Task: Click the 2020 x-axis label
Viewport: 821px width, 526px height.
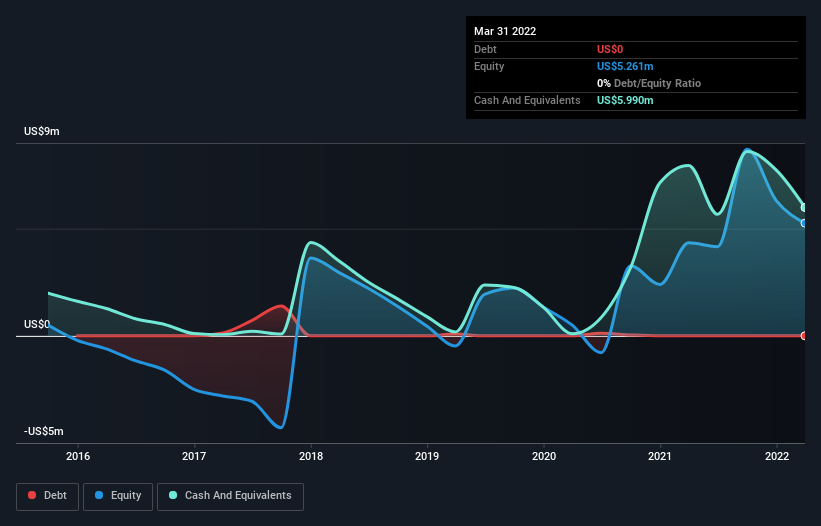Action: point(544,456)
